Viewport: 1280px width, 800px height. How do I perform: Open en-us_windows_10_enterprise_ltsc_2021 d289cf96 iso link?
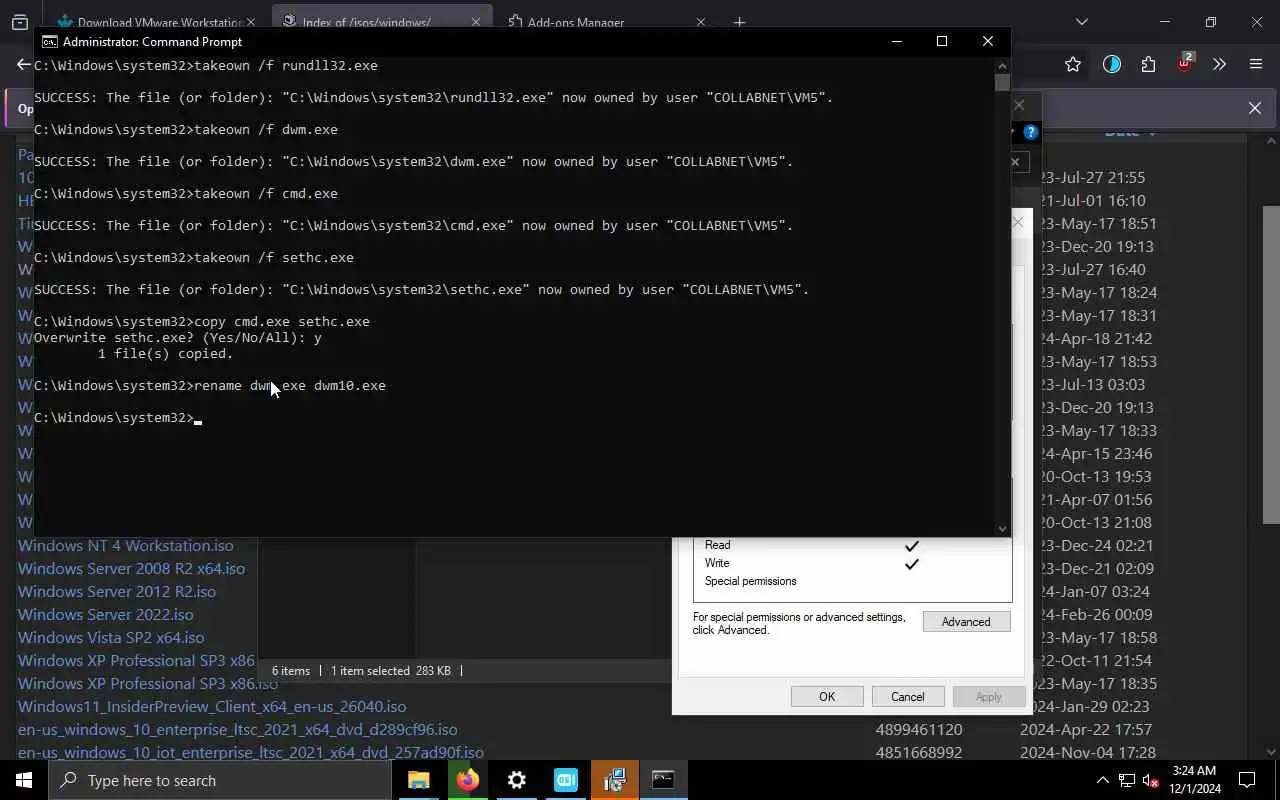237,729
